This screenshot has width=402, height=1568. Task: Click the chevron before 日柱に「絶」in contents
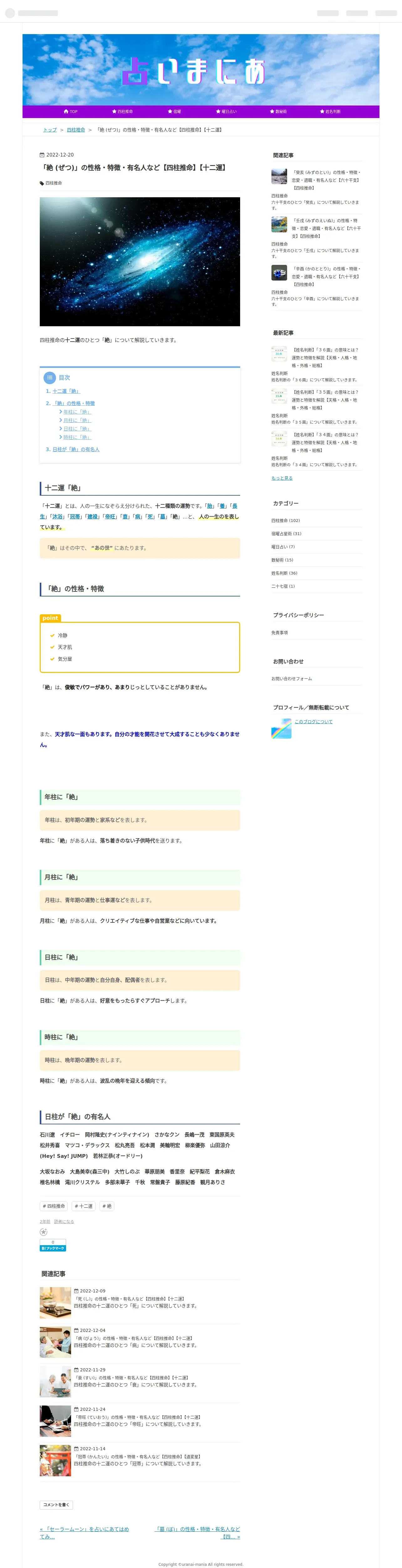tap(60, 429)
